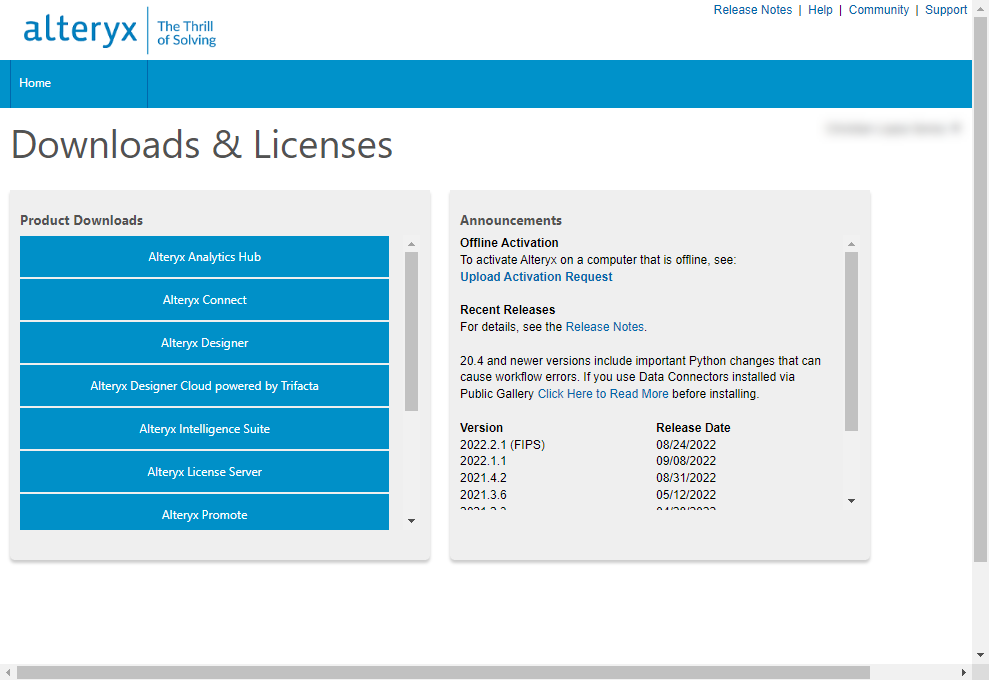The width and height of the screenshot is (989, 680).
Task: Click the left arrow on the horizontal scrollbar
Action: [x=8, y=672]
